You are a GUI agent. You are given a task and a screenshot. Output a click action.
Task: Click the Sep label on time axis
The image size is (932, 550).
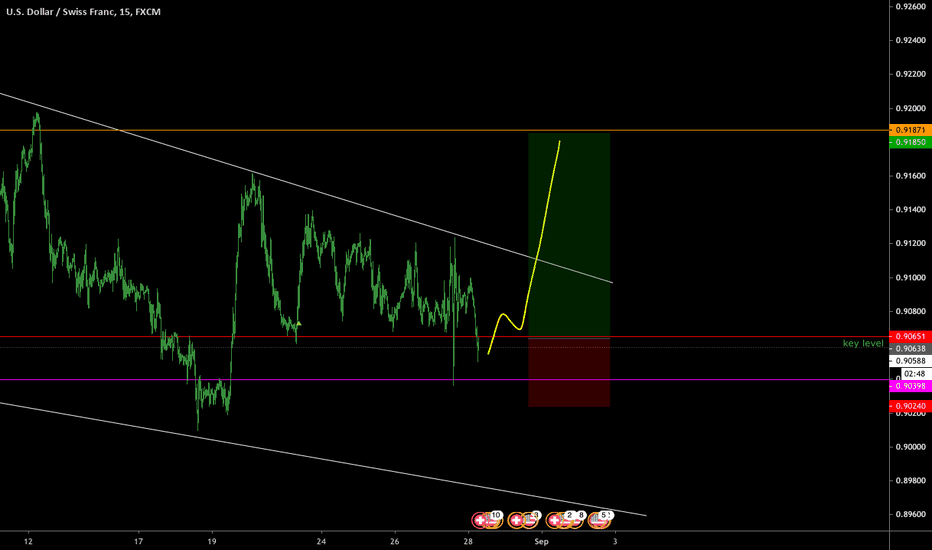(x=541, y=541)
